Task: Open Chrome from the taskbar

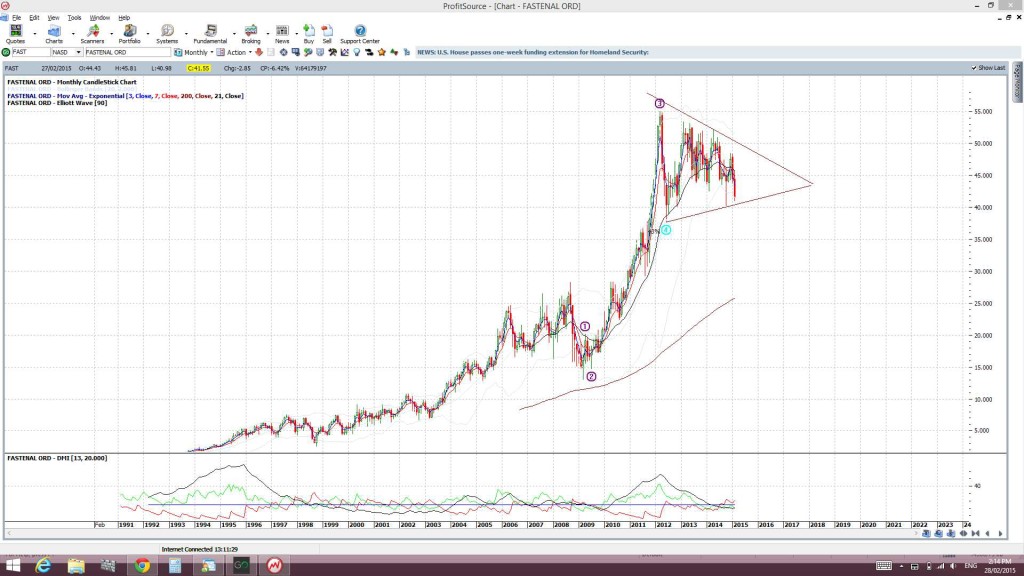Action: coord(142,566)
